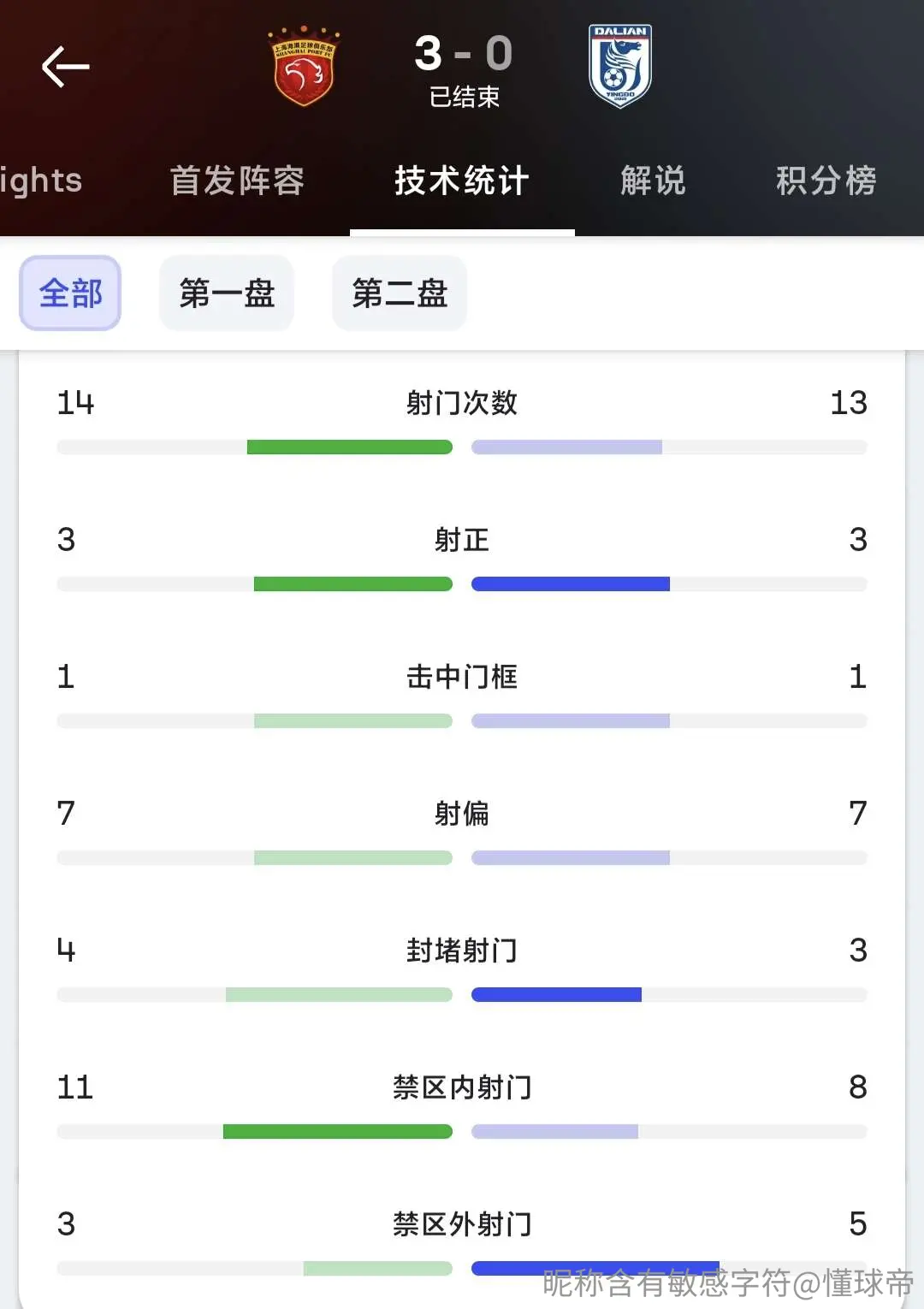Switch to the 技术统计 tab
The image size is (924, 1309).
point(462,181)
